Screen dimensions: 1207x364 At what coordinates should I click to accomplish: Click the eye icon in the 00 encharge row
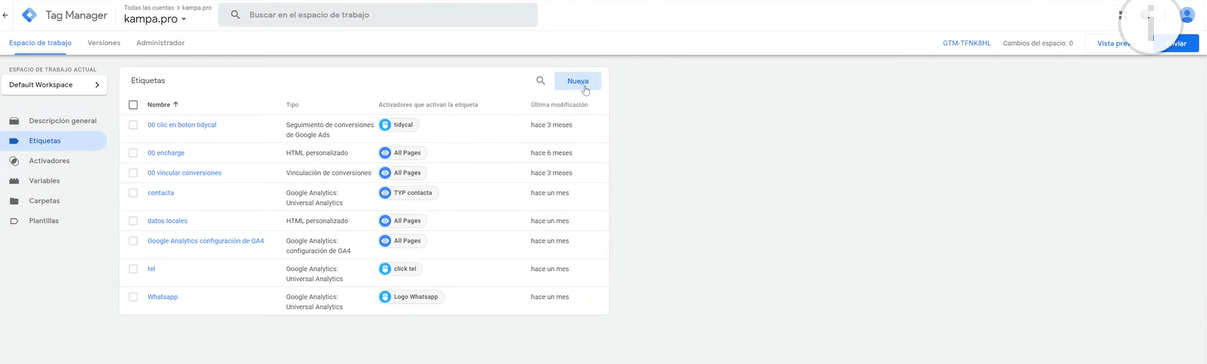coord(385,153)
